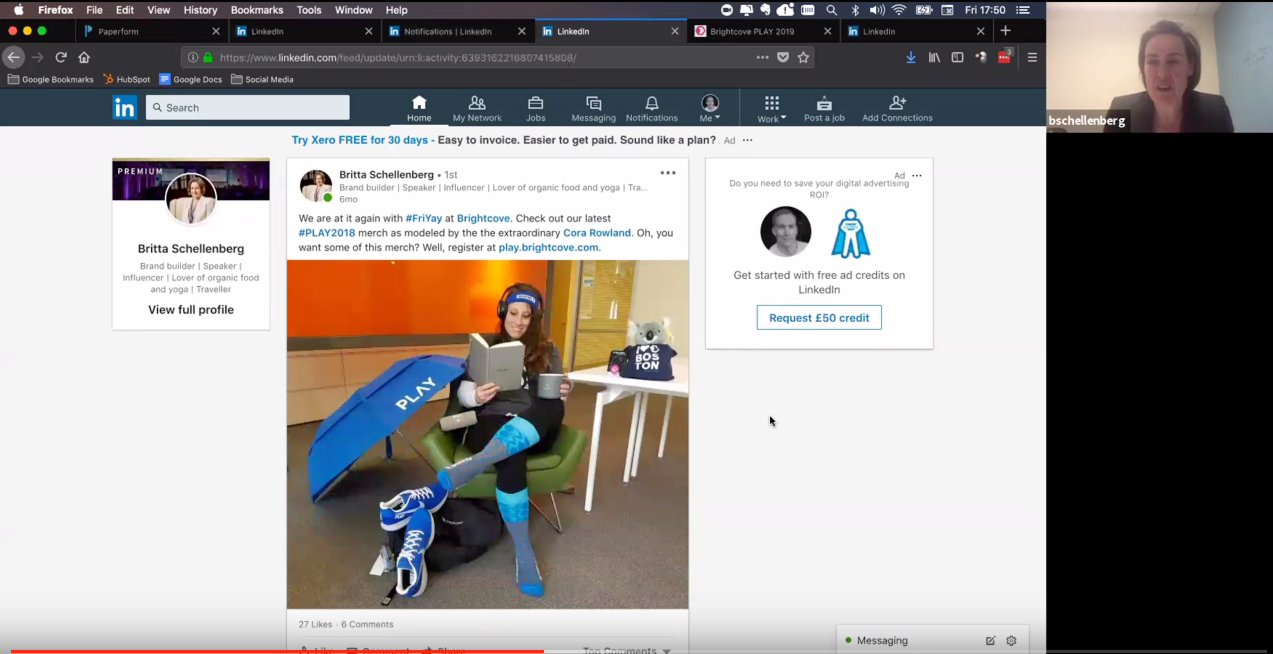Reload the current page
1273x654 pixels.
[x=61, y=57]
